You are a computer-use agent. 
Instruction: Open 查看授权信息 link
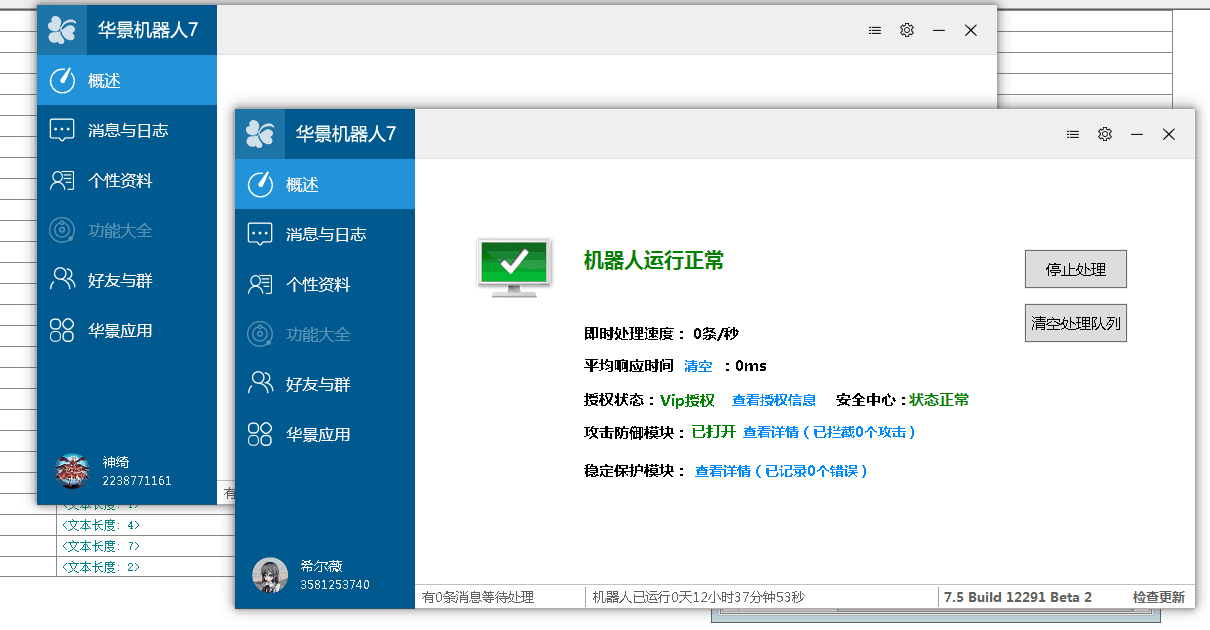774,400
